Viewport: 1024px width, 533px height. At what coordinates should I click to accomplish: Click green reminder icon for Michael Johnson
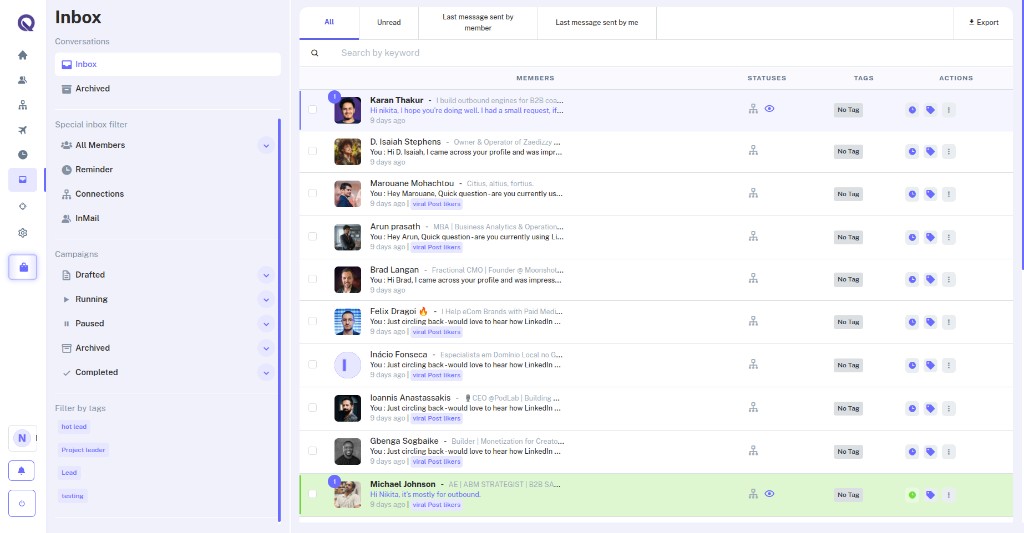(912, 494)
